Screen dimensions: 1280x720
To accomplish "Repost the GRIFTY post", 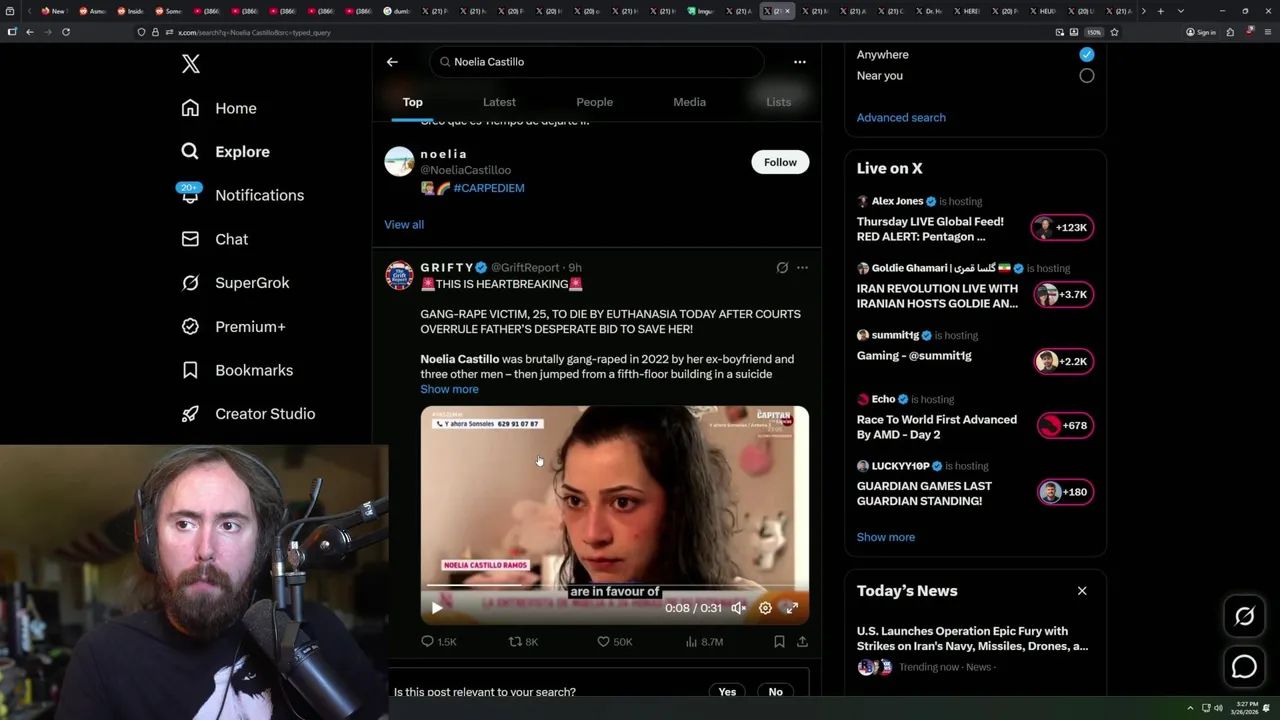I will pos(524,642).
